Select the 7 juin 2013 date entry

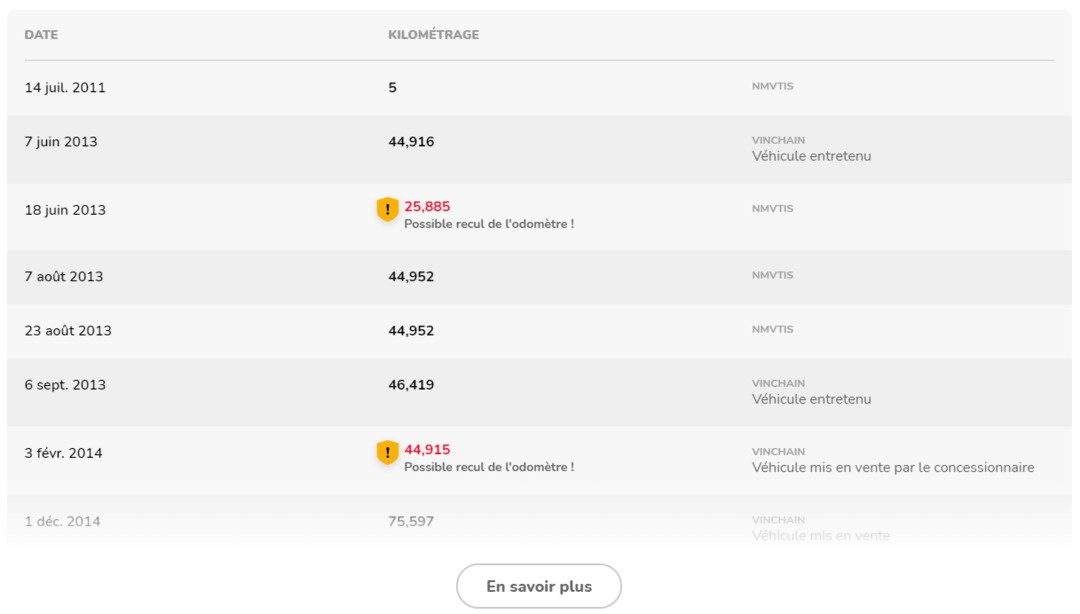pos(61,142)
